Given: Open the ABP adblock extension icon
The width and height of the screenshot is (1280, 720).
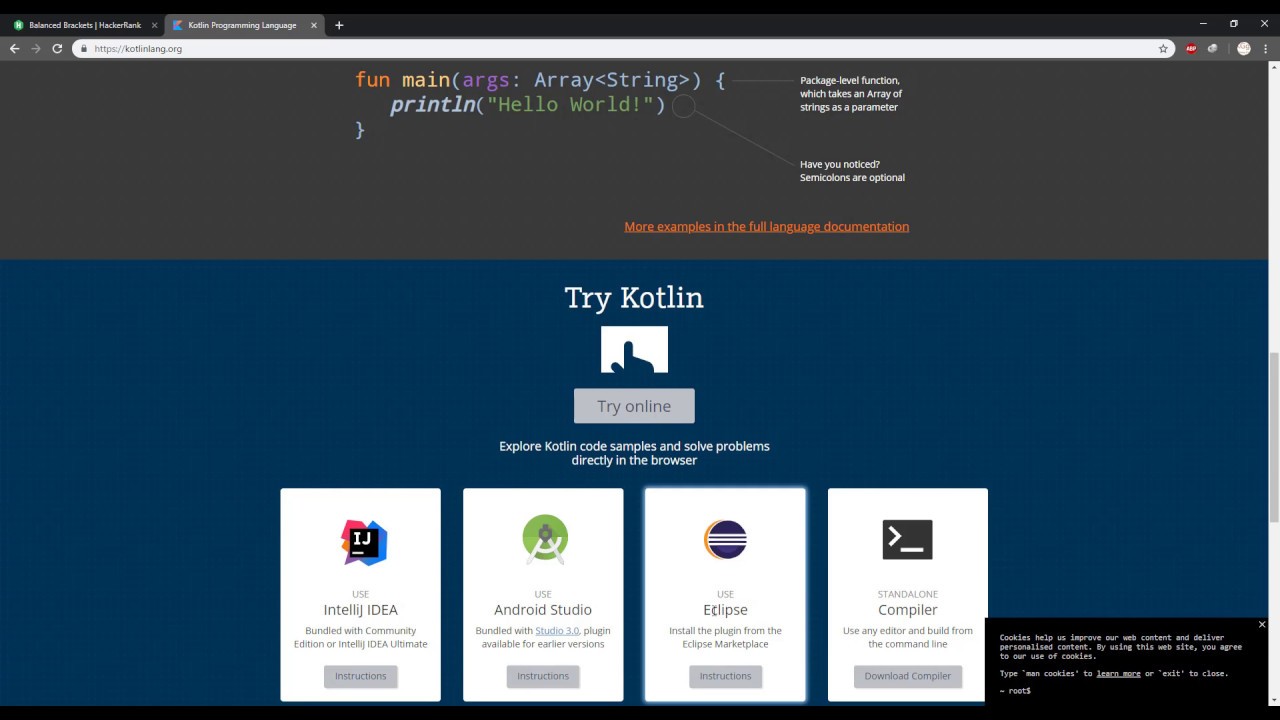Looking at the screenshot, I should [x=1191, y=48].
